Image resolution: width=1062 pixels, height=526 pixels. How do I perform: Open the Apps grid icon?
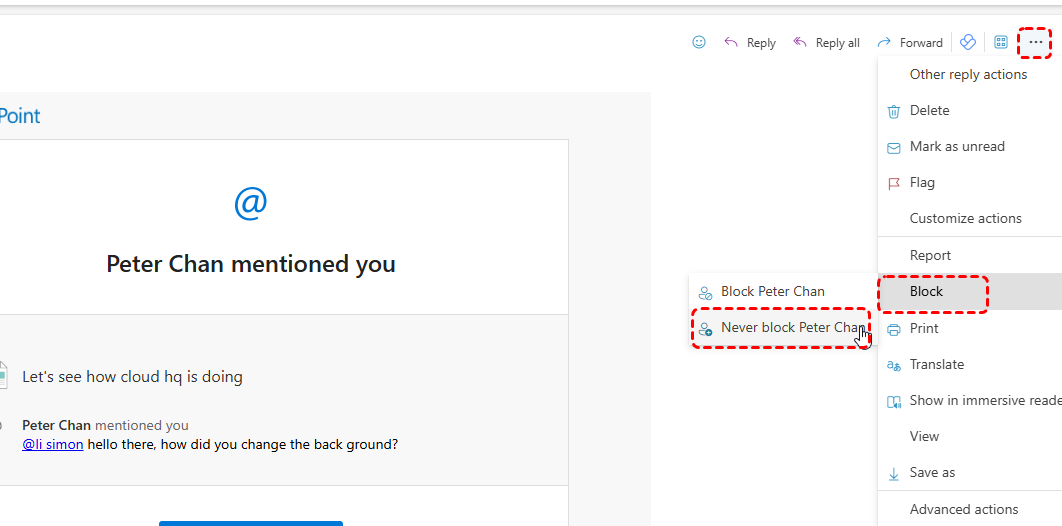tap(1000, 42)
